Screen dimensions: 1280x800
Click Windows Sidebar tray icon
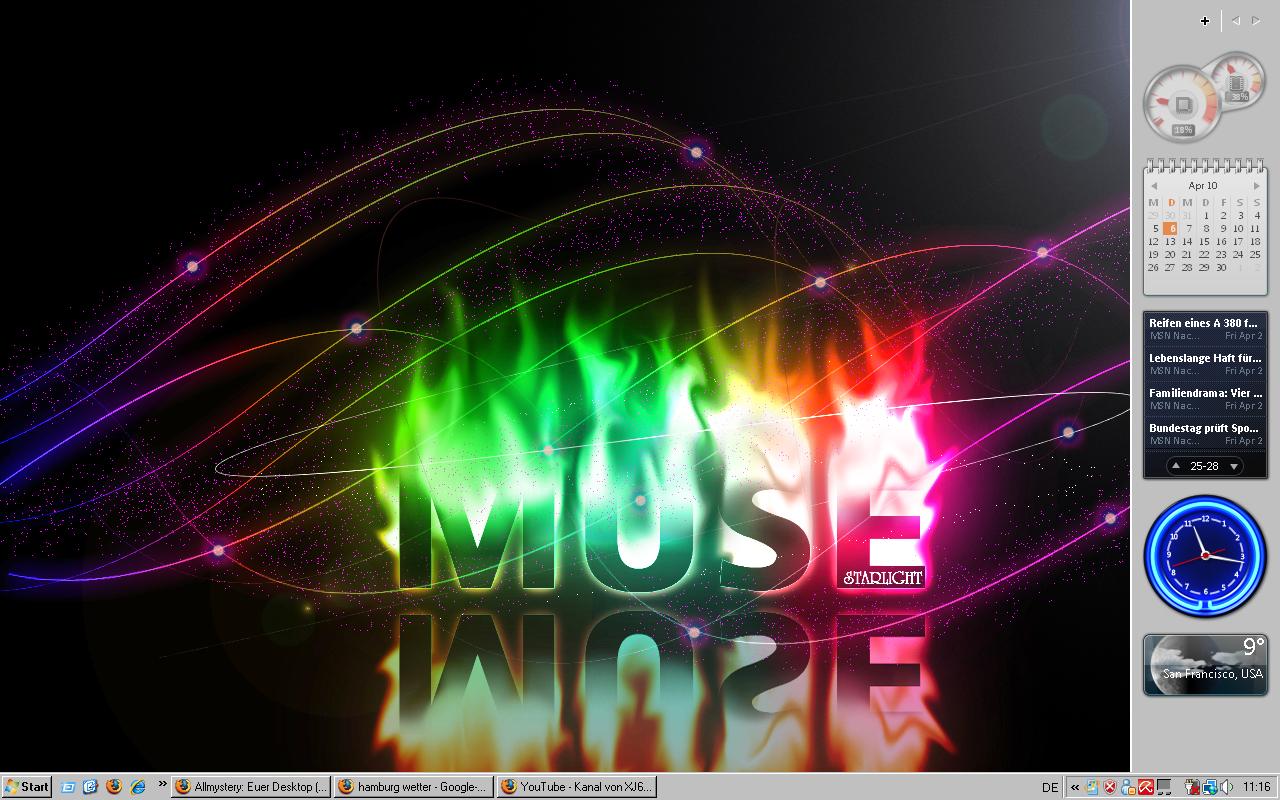pos(1092,787)
